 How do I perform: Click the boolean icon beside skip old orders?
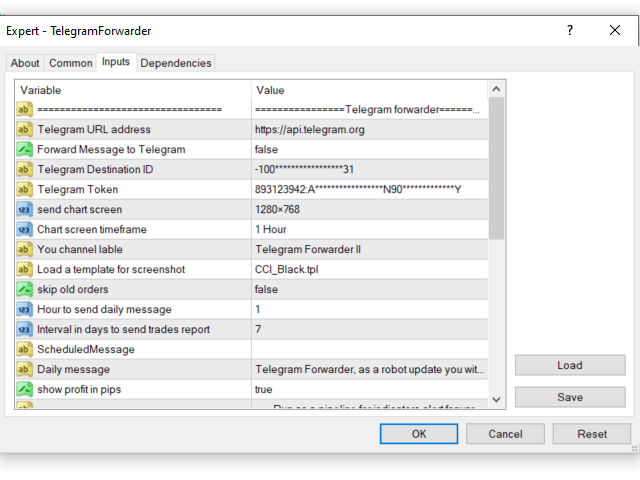(x=24, y=290)
